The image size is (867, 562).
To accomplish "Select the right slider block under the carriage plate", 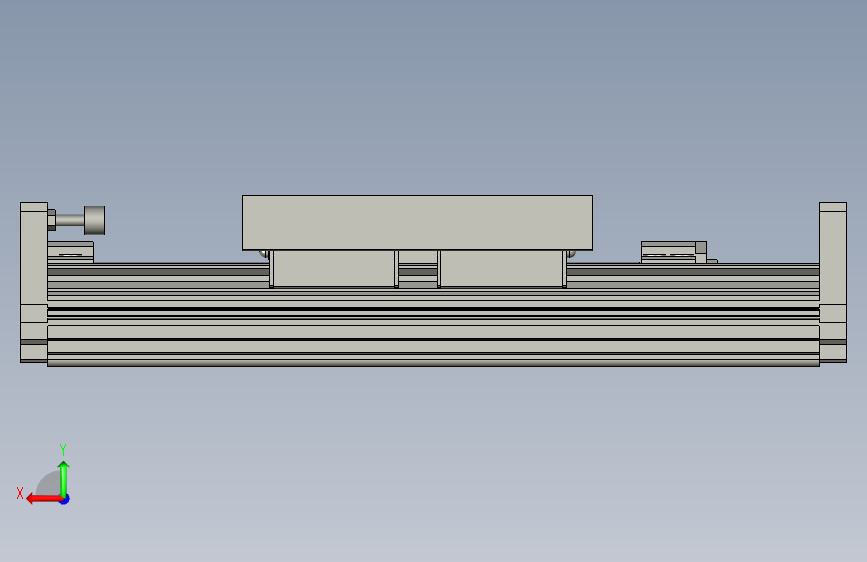I will pyautogui.click(x=502, y=269).
